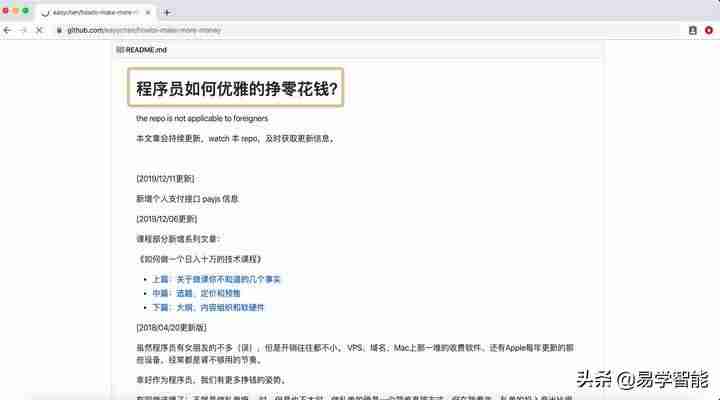720x400 pixels.
Task: Click the yellow window minimize button
Action: (x=16, y=11)
